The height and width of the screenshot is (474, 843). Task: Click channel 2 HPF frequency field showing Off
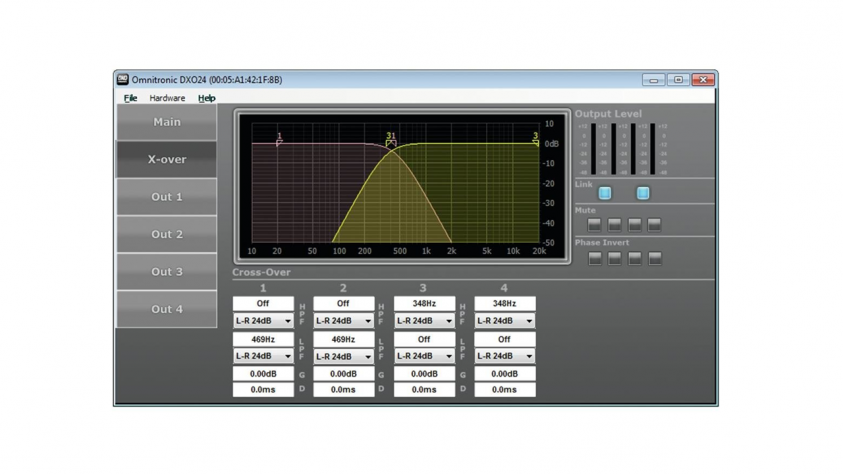pyautogui.click(x=344, y=304)
